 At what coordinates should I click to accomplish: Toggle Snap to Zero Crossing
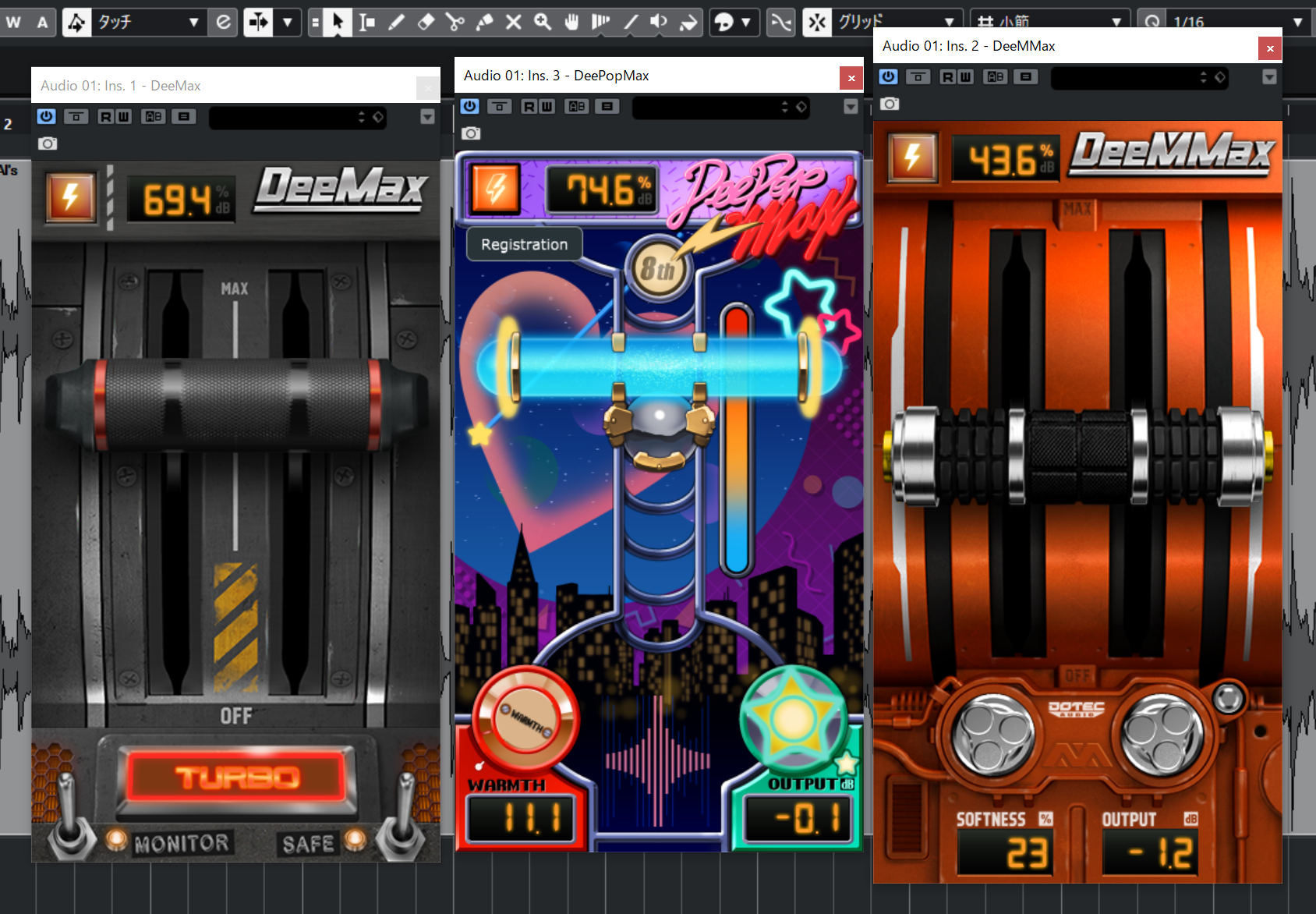click(x=780, y=22)
